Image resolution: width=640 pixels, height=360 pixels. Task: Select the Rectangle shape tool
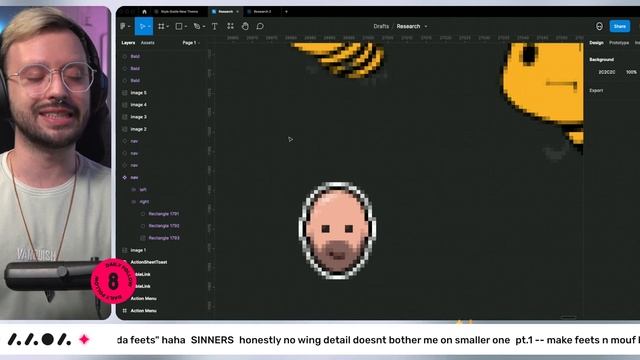(x=179, y=26)
